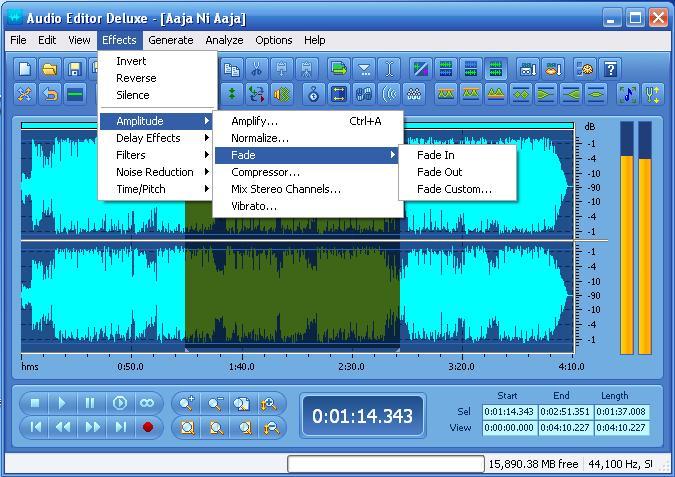This screenshot has width=675, height=477.
Task: Expand the Filters submenu
Action: click(156, 155)
